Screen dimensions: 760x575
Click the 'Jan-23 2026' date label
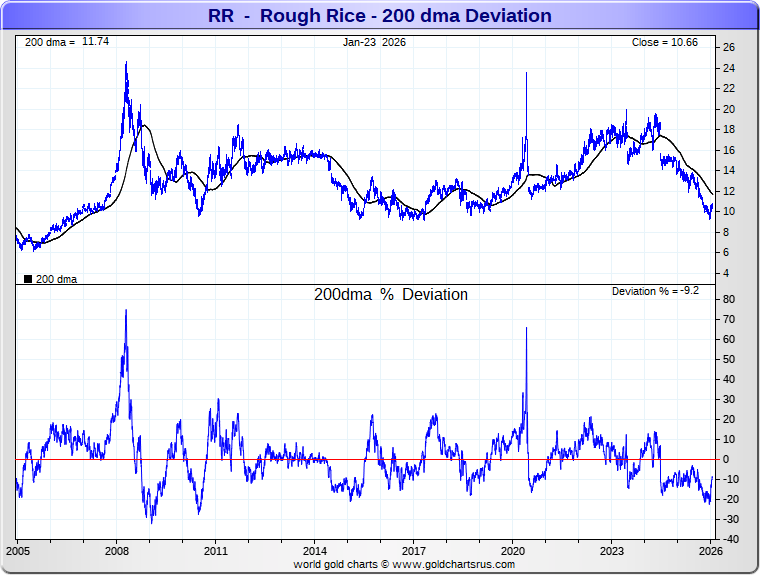click(375, 42)
